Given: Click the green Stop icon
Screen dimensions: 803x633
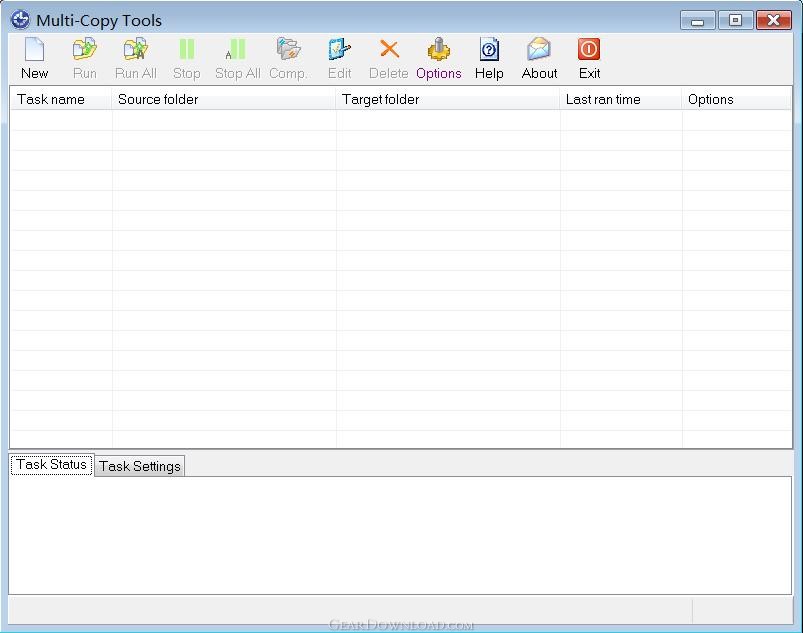Looking at the screenshot, I should (x=187, y=49).
